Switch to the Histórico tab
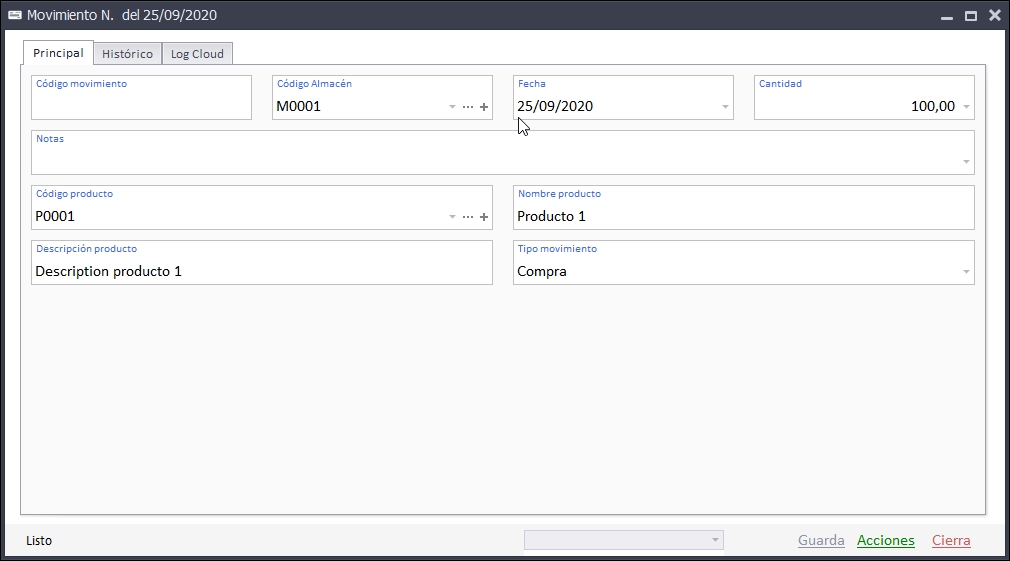The image size is (1010, 561). [127, 54]
